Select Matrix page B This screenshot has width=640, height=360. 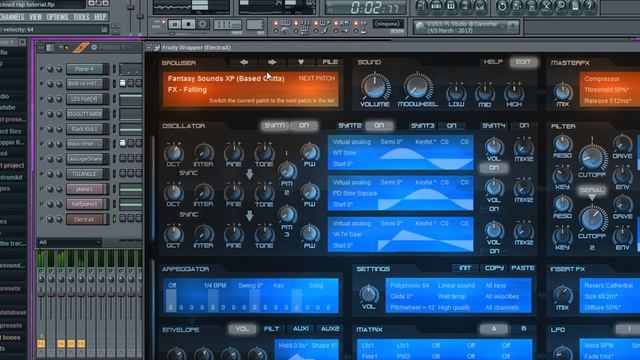click(x=523, y=329)
